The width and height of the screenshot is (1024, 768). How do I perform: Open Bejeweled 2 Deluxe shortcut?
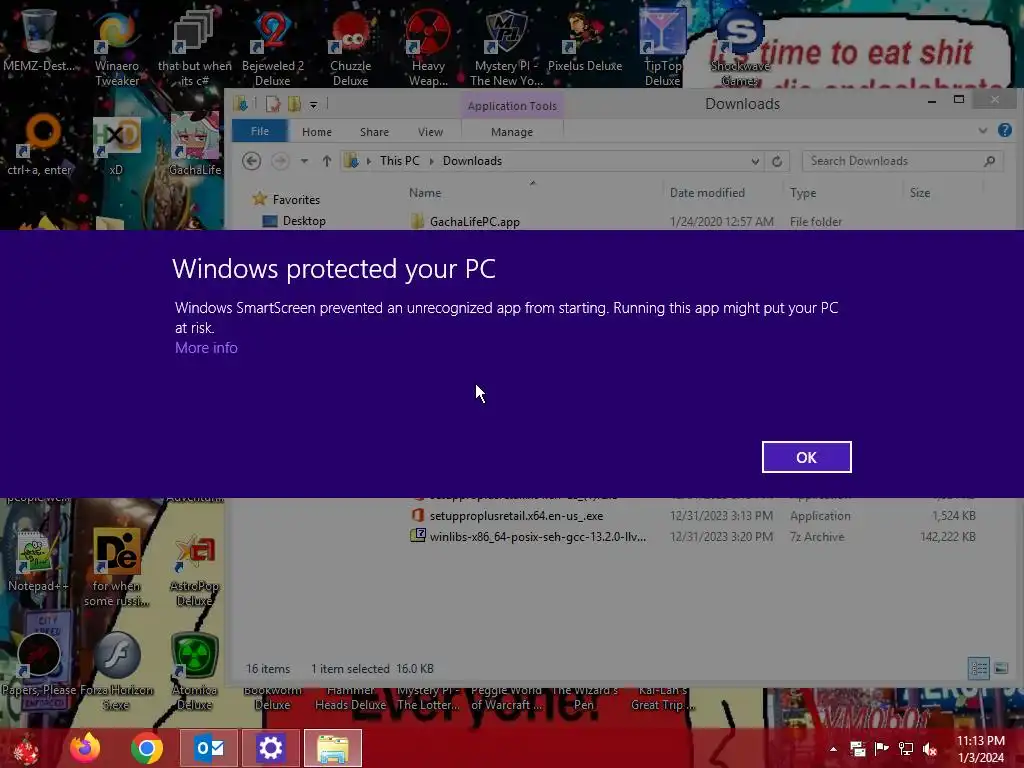point(272,50)
